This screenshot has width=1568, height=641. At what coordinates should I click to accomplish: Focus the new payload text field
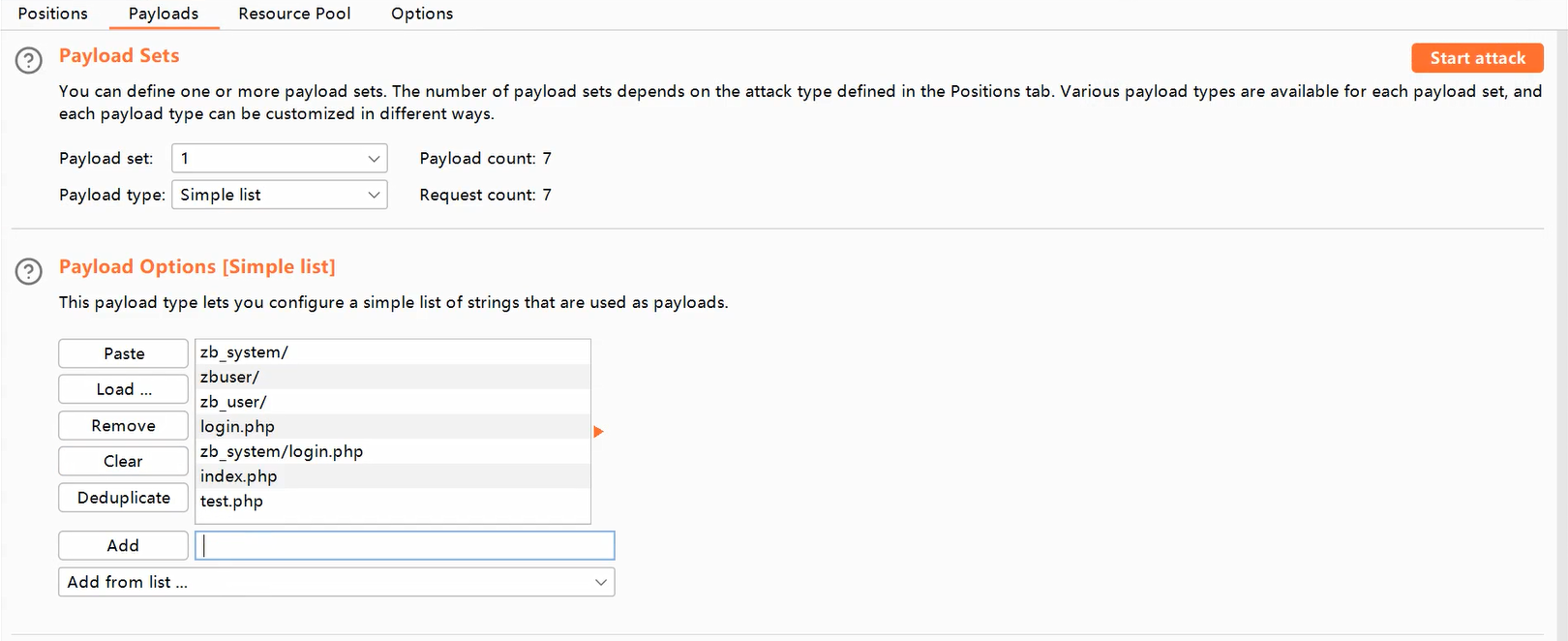coord(405,545)
